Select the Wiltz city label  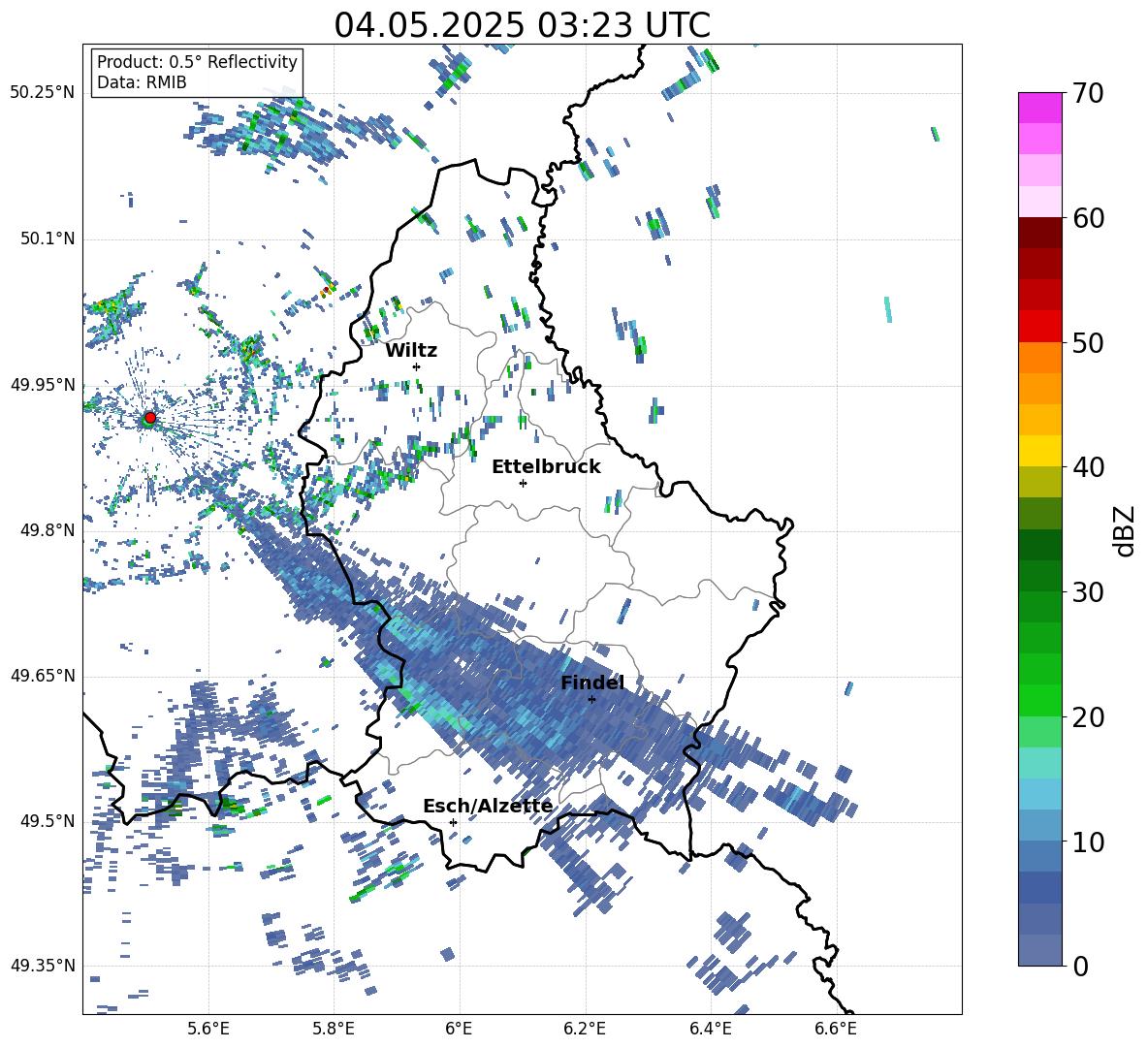[411, 351]
